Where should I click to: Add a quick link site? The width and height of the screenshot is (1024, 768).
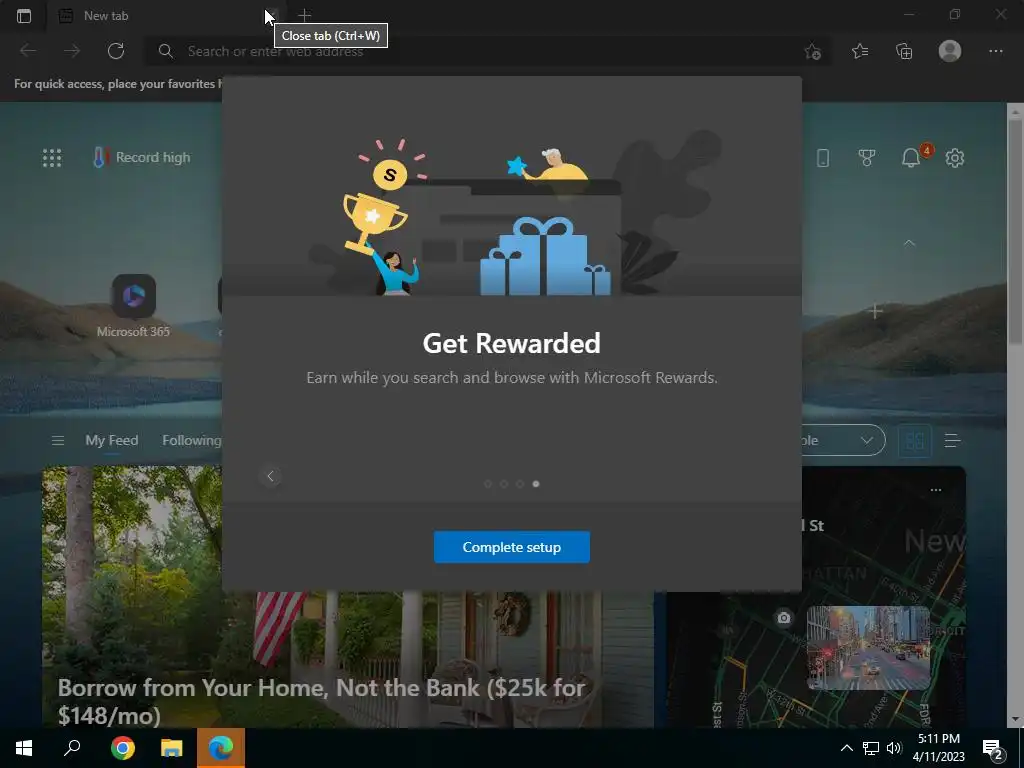(x=875, y=312)
